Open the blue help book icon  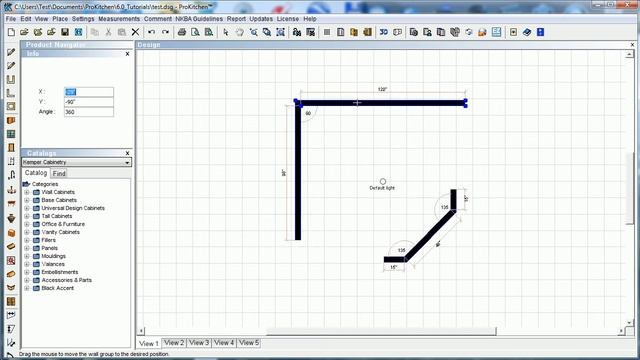(x=527, y=32)
